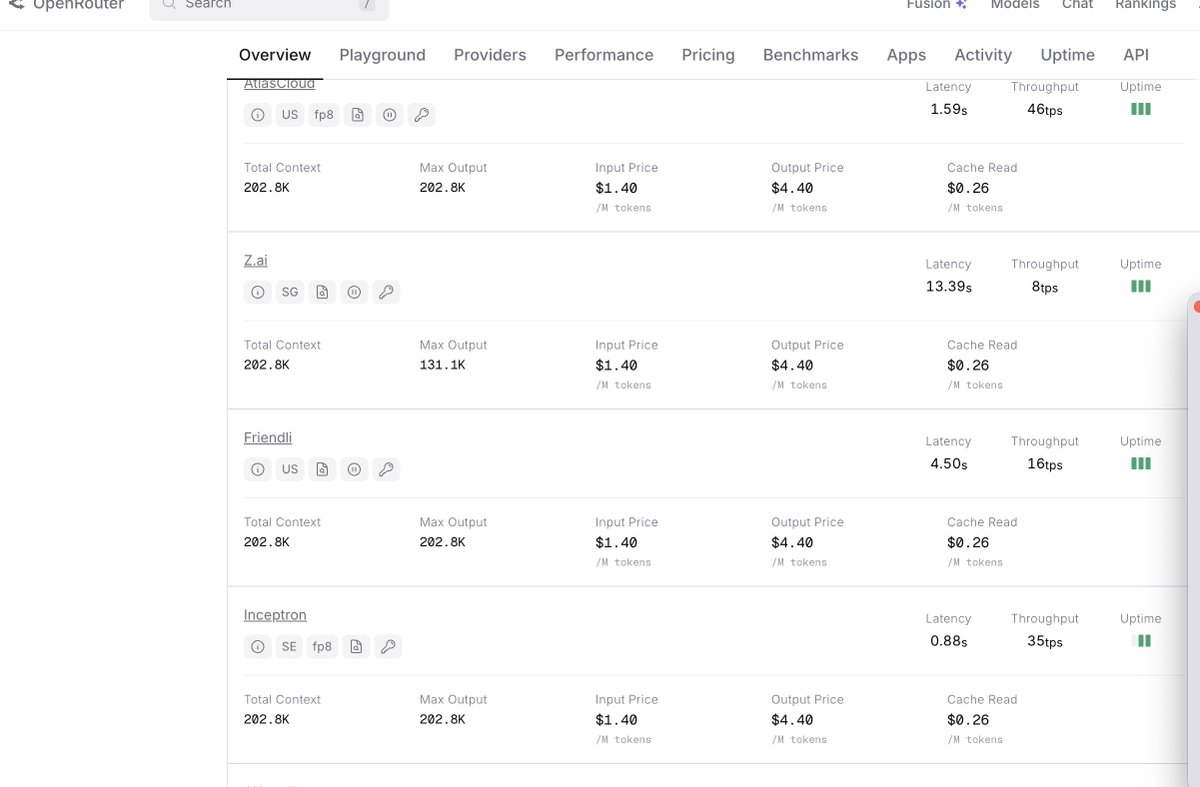Switch to the Uptime tab

[1068, 55]
